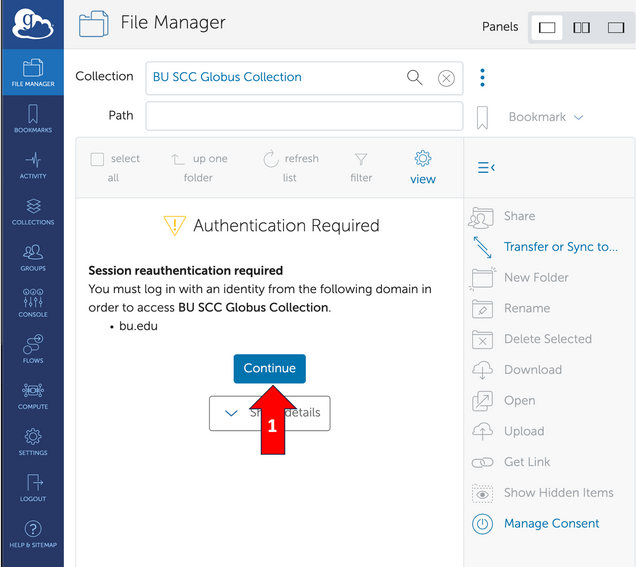Screen dimensions: 636x567
Task: Click Upload in the actions menu
Action: coord(508,432)
